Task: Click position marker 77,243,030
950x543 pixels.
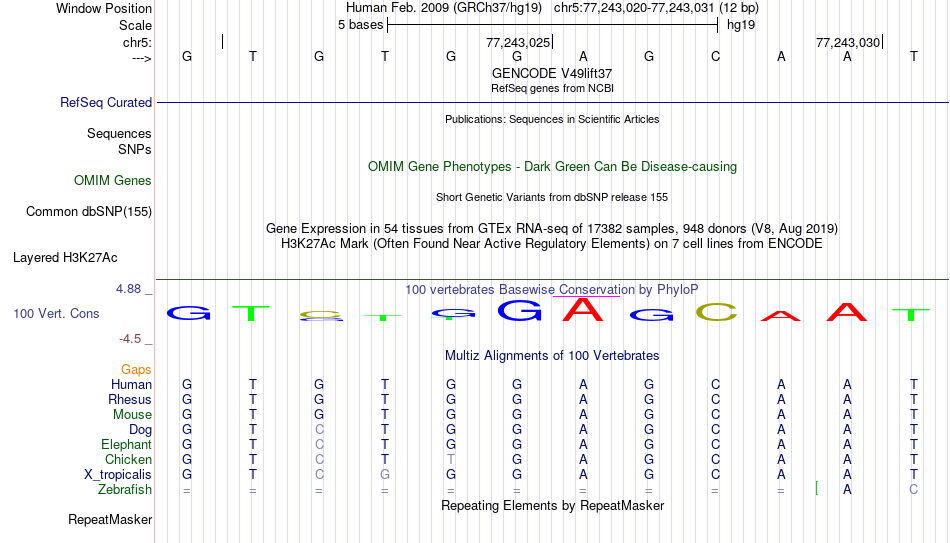Action: coord(848,42)
